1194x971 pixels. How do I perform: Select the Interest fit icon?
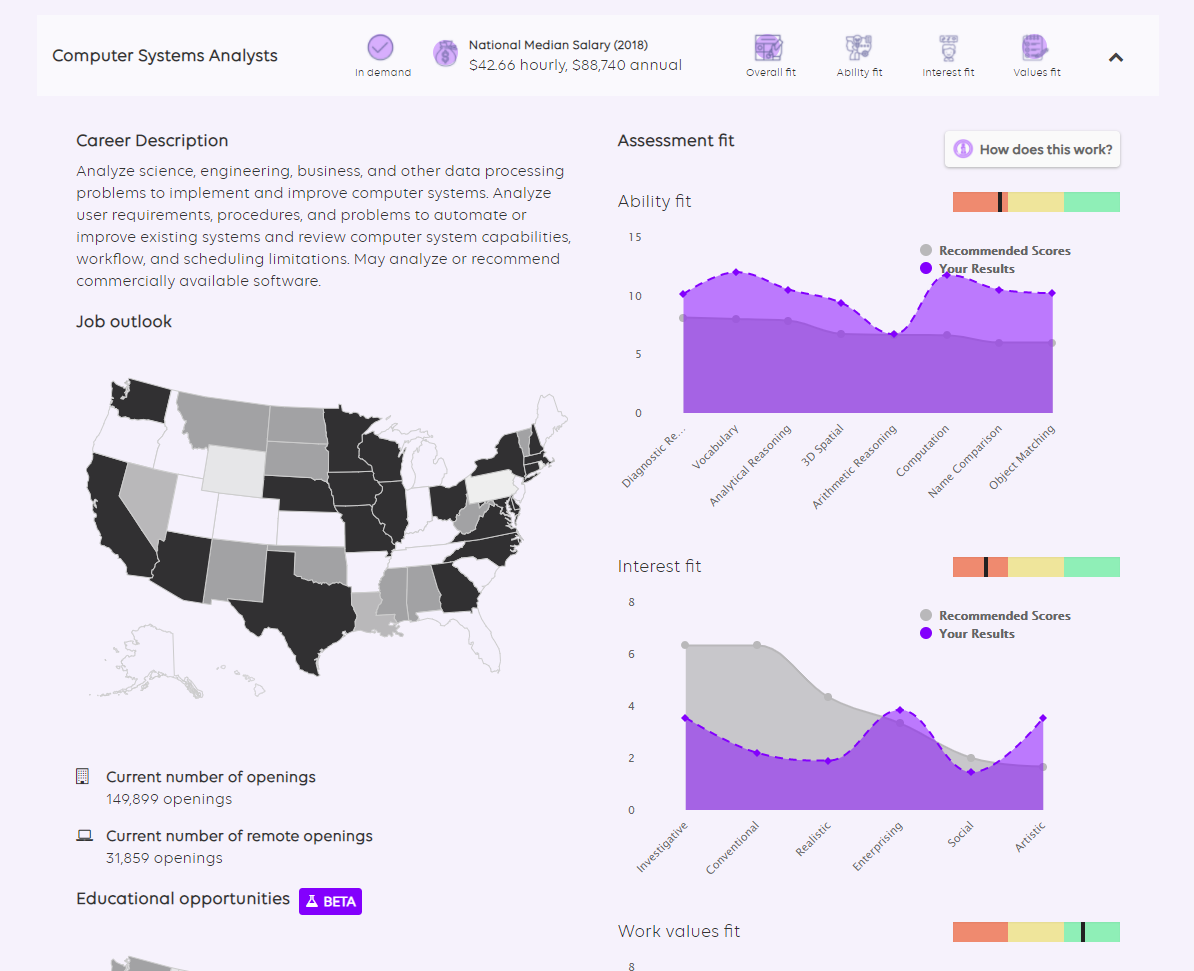coord(947,47)
